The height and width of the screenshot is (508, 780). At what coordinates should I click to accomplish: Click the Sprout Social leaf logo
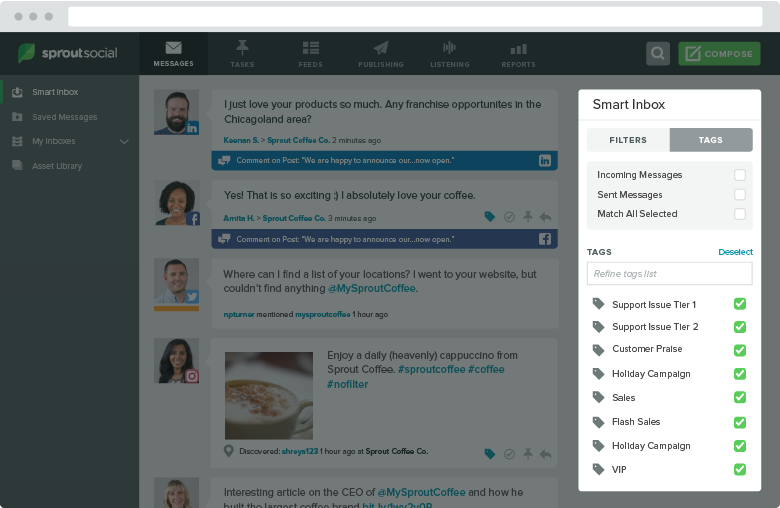[26, 53]
